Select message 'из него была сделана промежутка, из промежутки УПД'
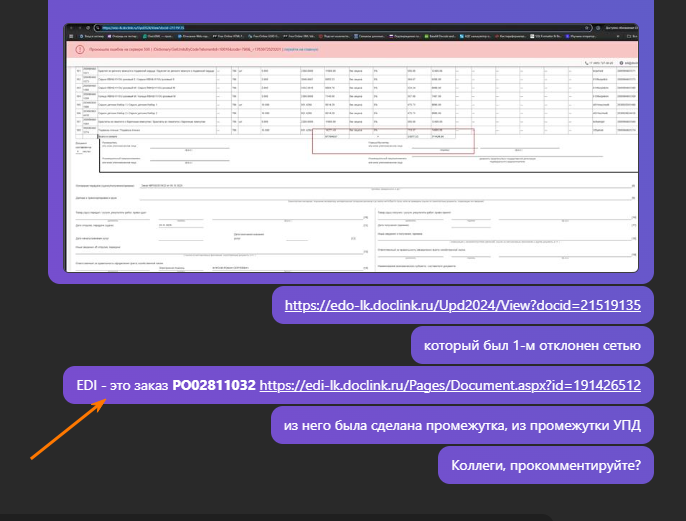The image size is (686, 521). [x=462, y=425]
